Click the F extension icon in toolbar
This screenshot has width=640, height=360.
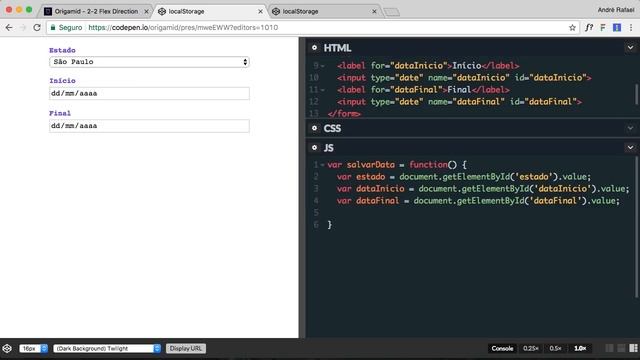click(603, 27)
